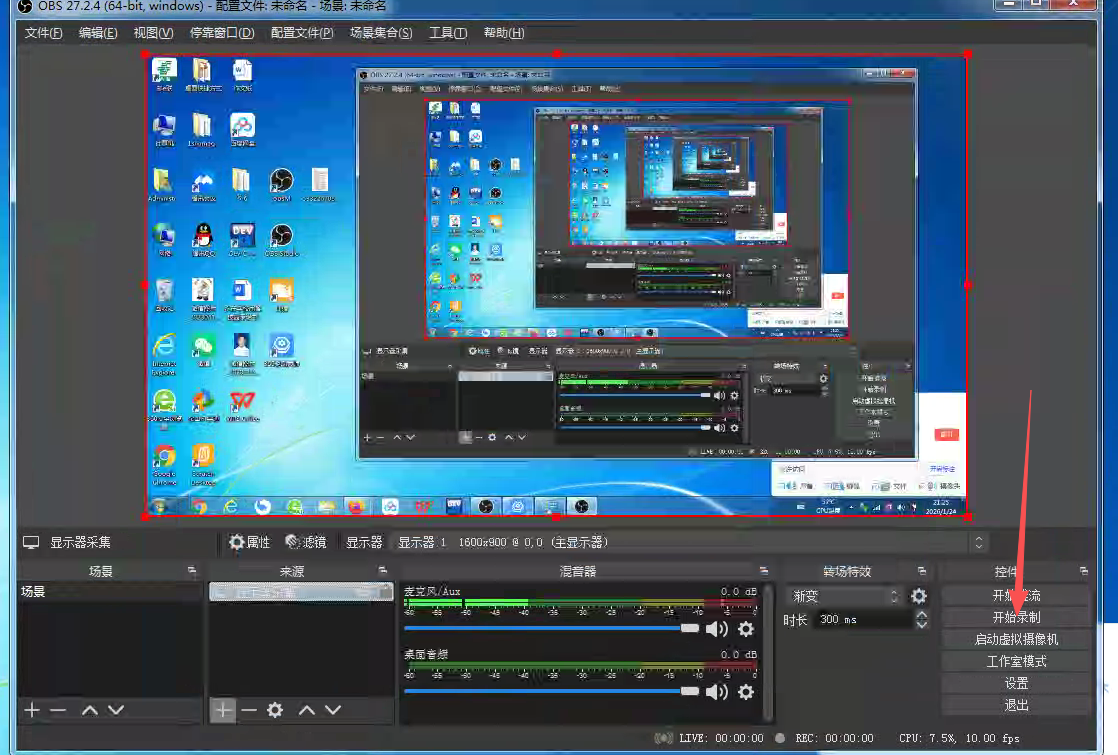
Task: Click the 开始录制 start recording button
Action: 1016,617
